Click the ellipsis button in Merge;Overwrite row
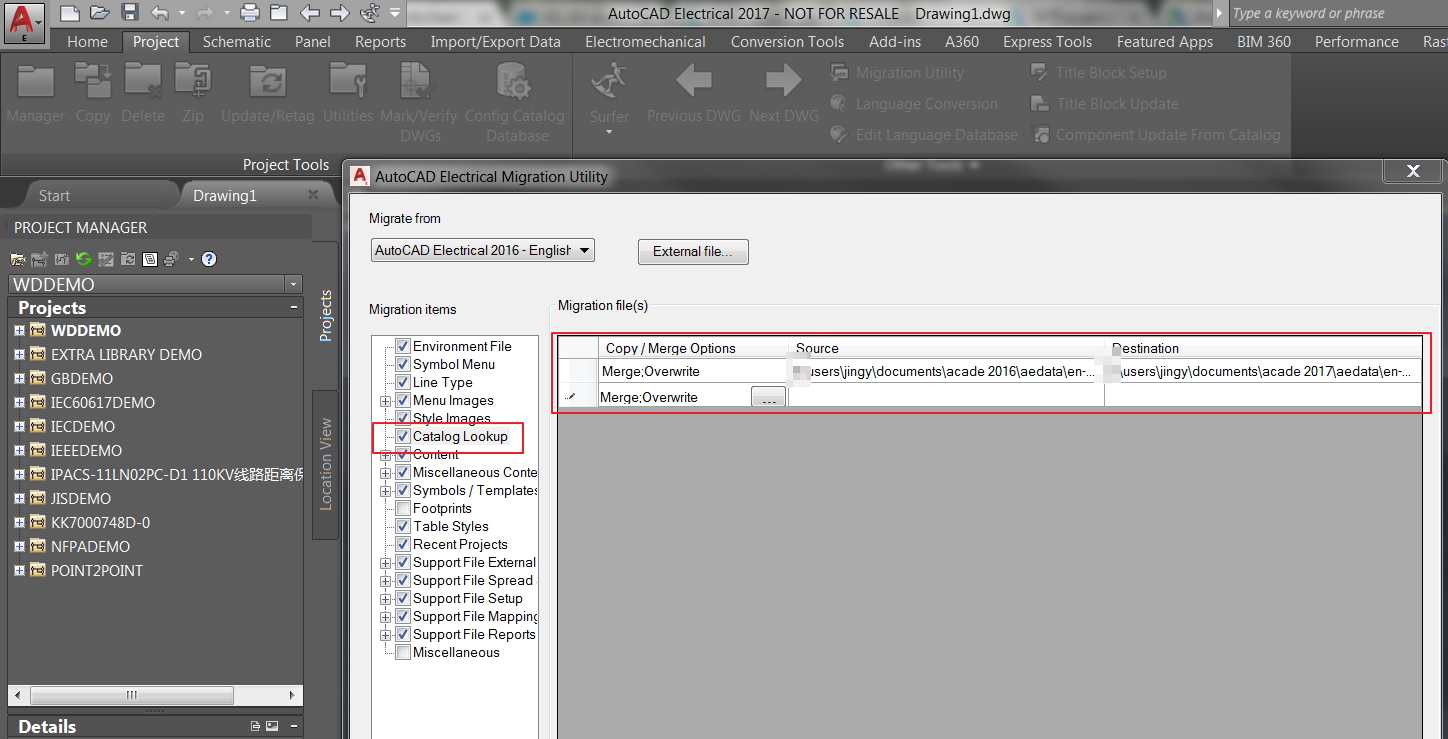This screenshot has height=739, width=1448. pyautogui.click(x=768, y=397)
